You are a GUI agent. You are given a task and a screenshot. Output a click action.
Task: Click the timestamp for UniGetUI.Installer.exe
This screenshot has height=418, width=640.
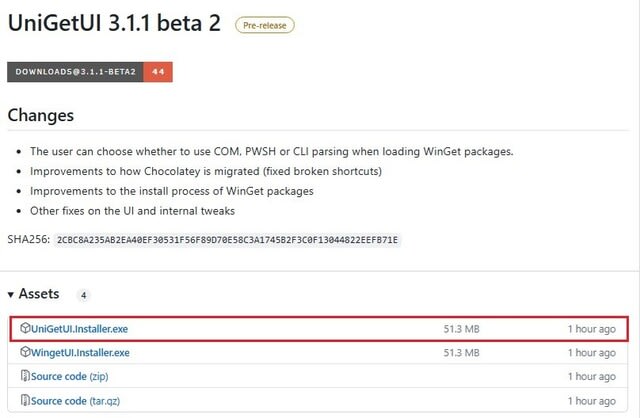pos(591,328)
